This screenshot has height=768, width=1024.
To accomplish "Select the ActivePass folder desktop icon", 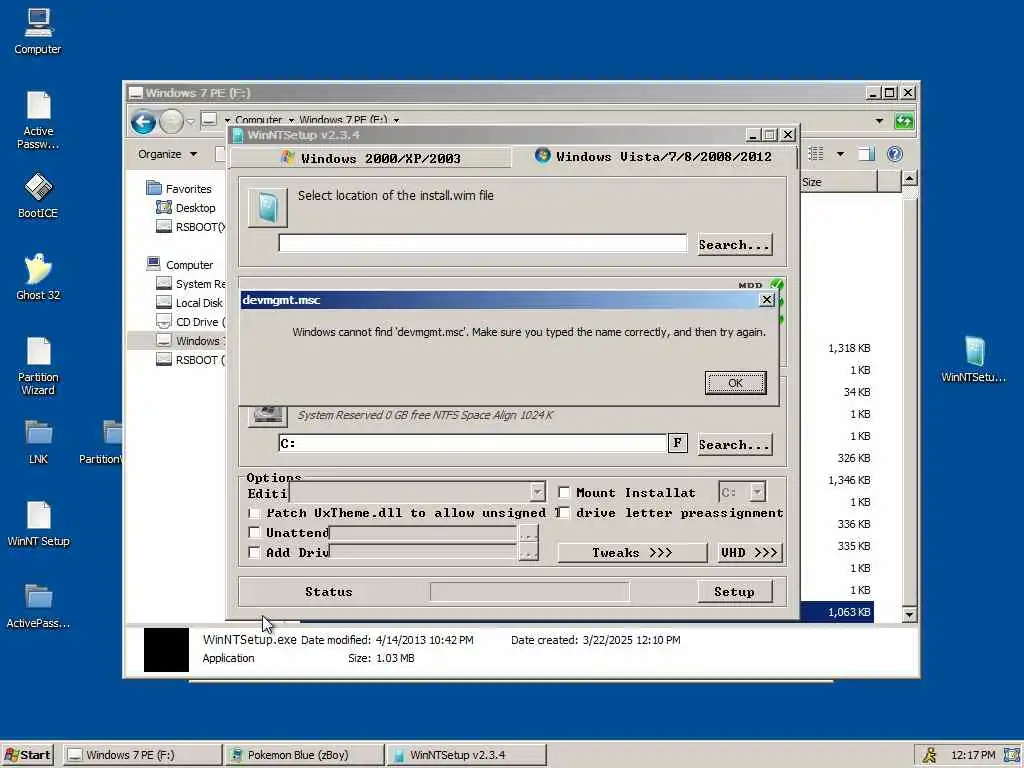I will 38,606.
